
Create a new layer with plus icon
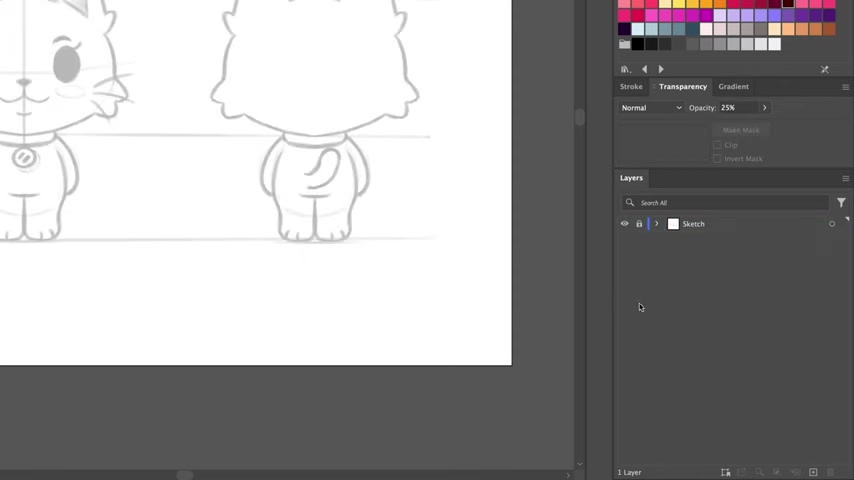(x=813, y=472)
